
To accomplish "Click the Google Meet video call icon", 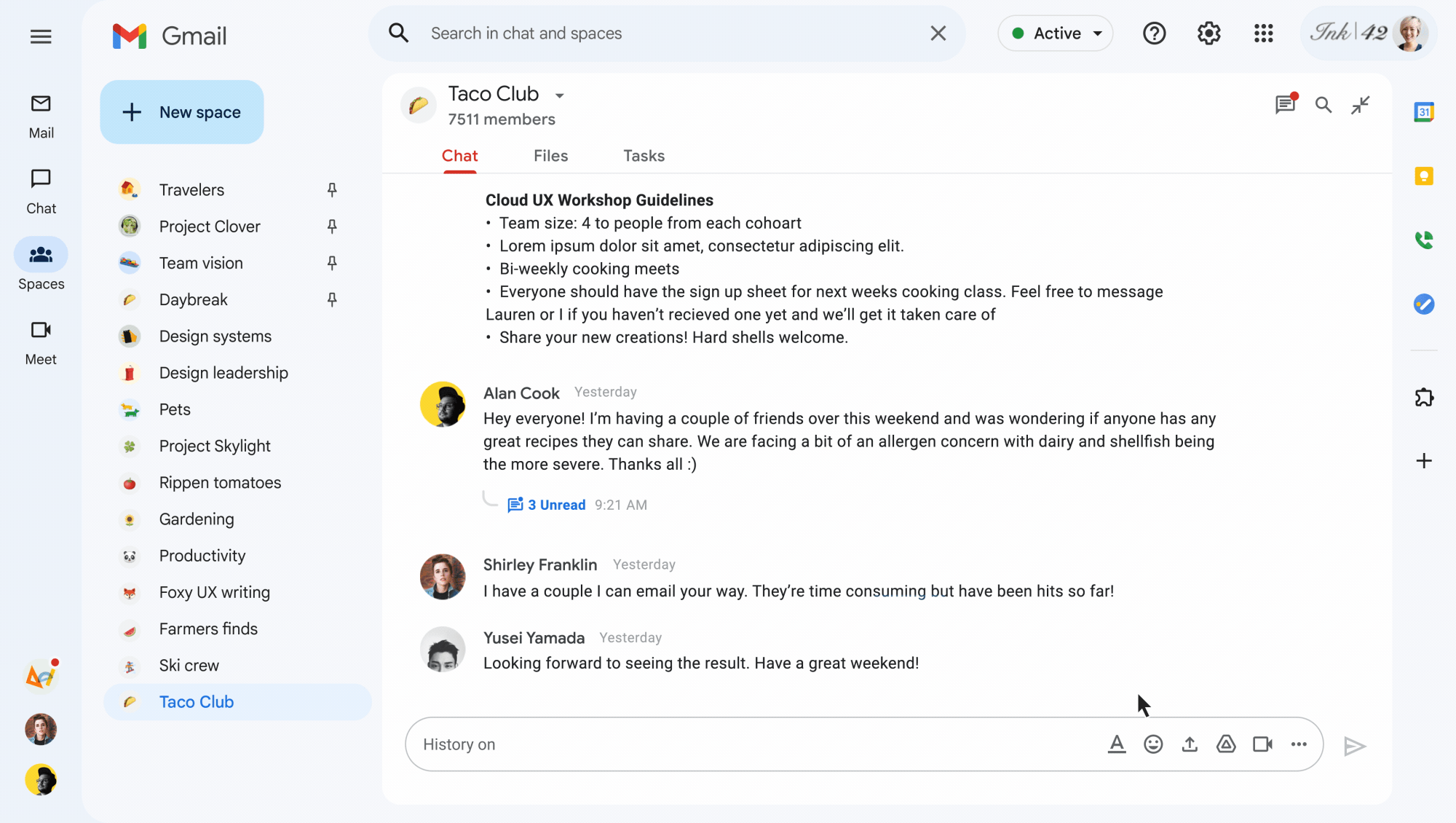I will (1262, 744).
